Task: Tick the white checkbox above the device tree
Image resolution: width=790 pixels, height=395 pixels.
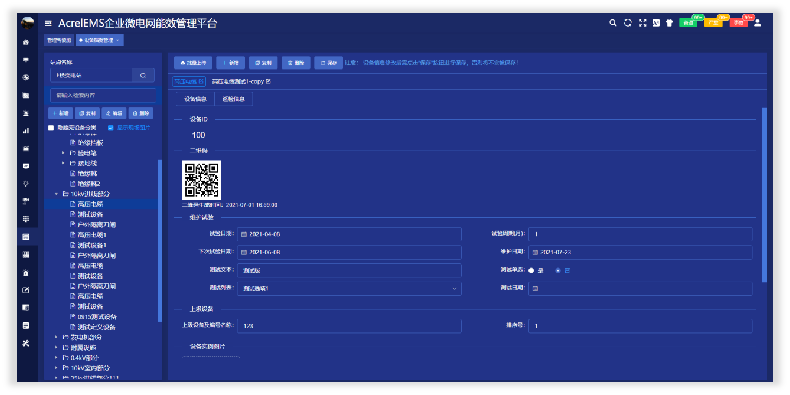Action: [51, 128]
